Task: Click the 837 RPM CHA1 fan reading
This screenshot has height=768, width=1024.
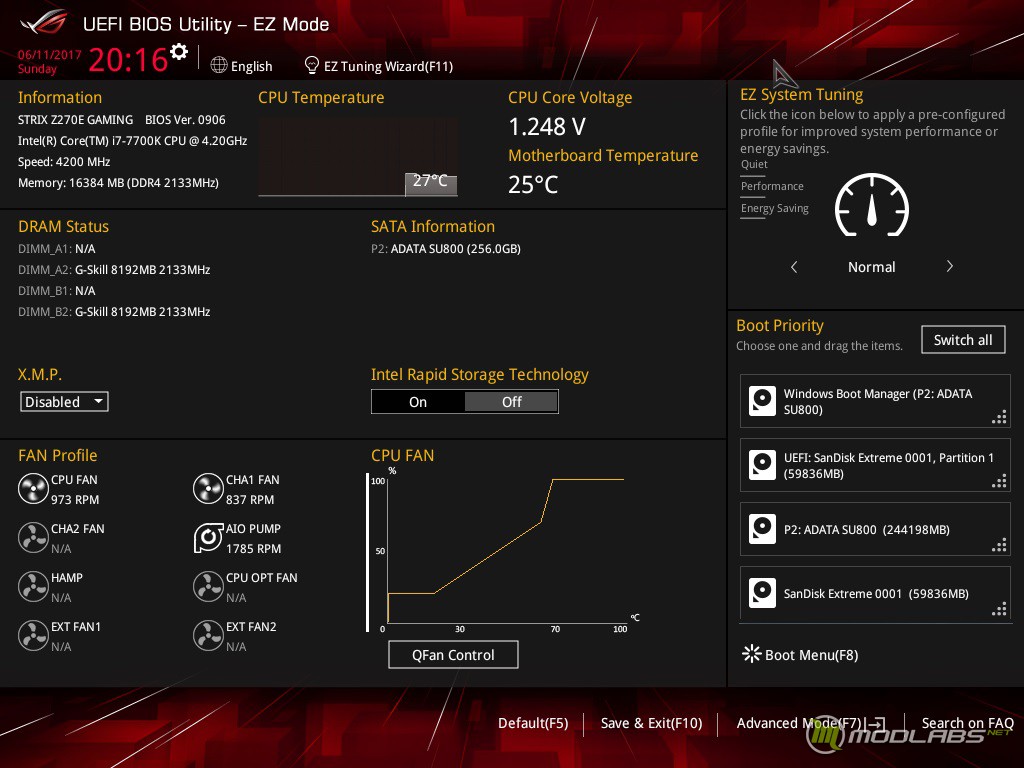Action: [250, 500]
